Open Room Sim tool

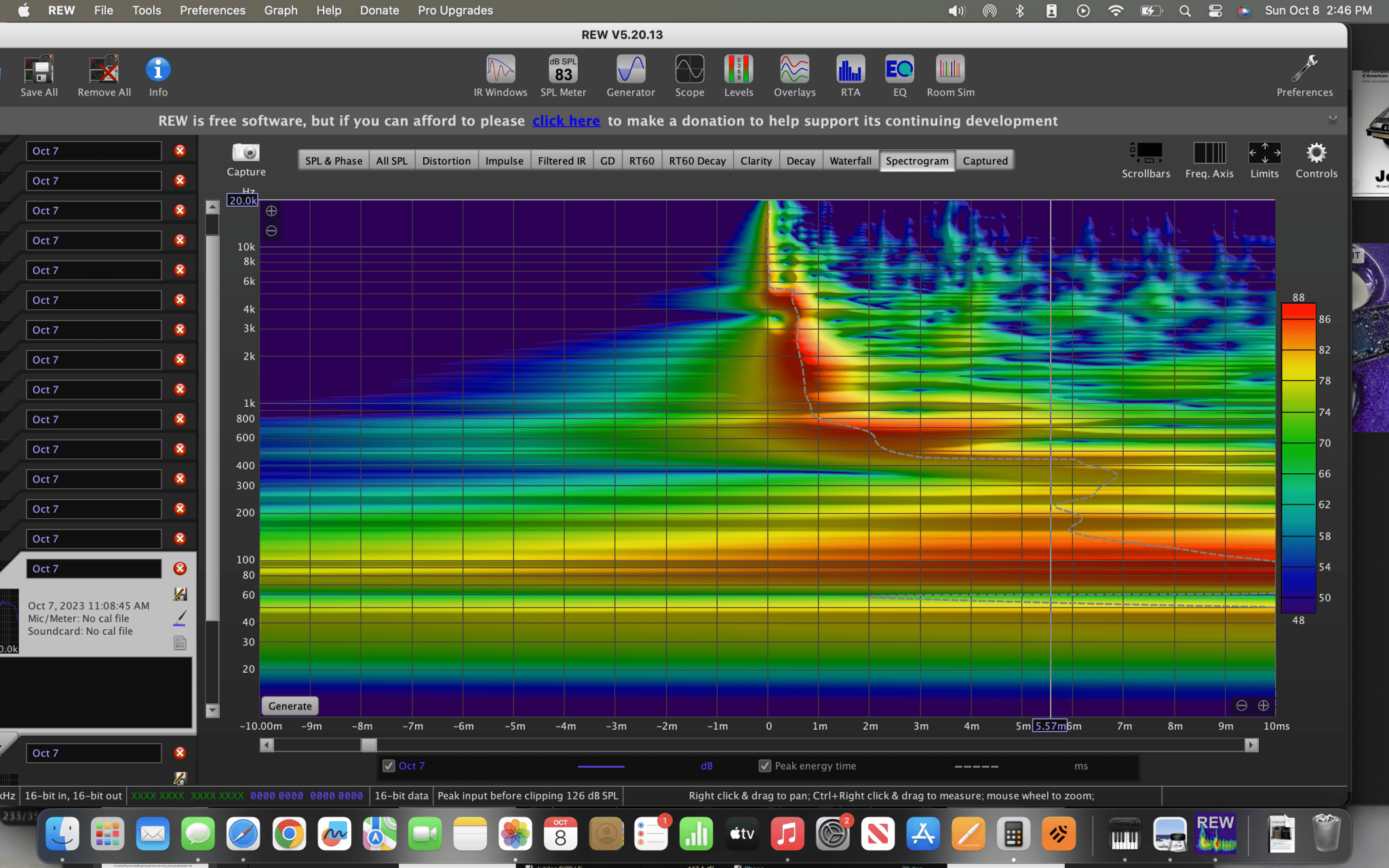tap(950, 75)
